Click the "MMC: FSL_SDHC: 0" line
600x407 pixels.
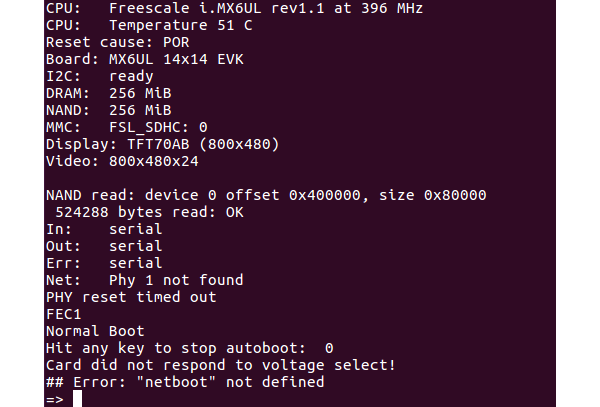tap(126, 127)
